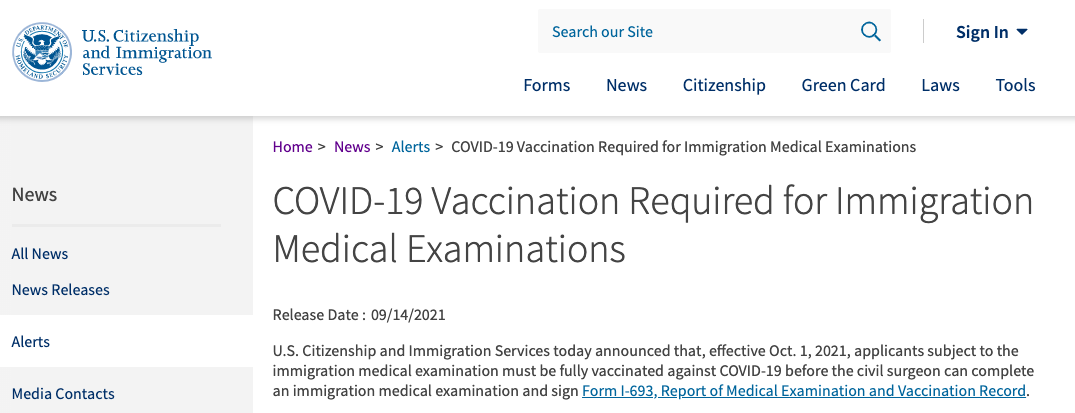Follow the Alerts breadcrumb link
The width and height of the screenshot is (1075, 413).
pyautogui.click(x=411, y=147)
